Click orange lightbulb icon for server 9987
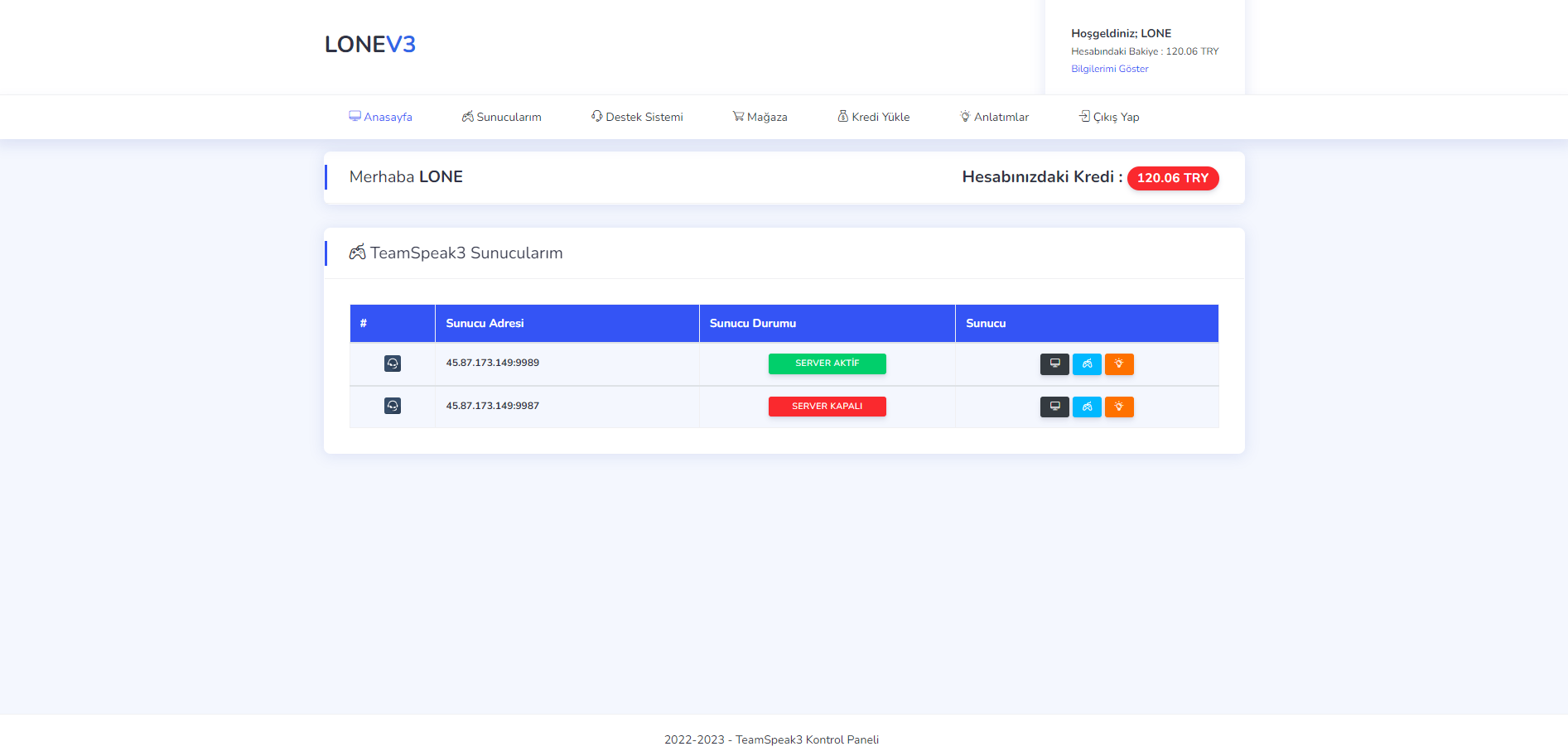This screenshot has height=756, width=1568. 1119,407
